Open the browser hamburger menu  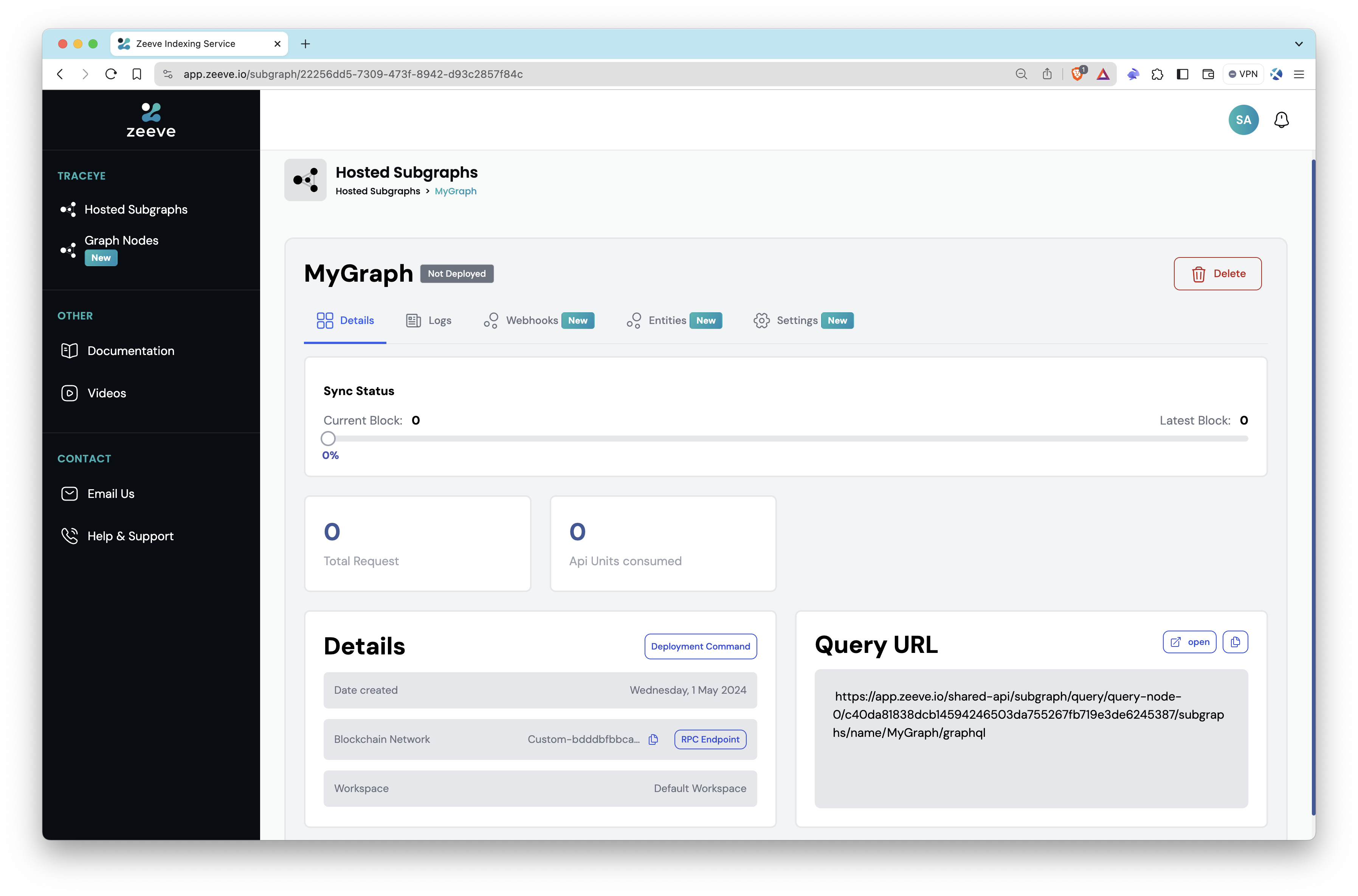click(x=1299, y=74)
